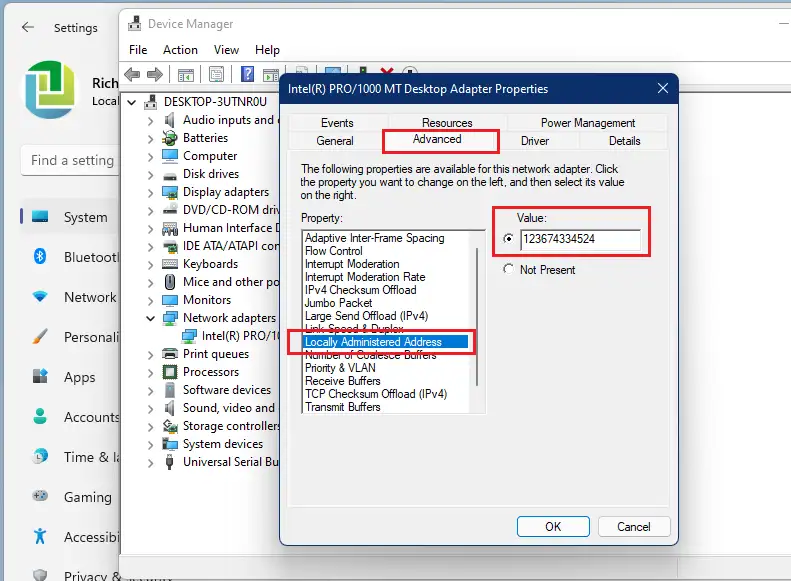Select the Not Present radio button
Screen dimensions: 791x581
[x=508, y=269]
